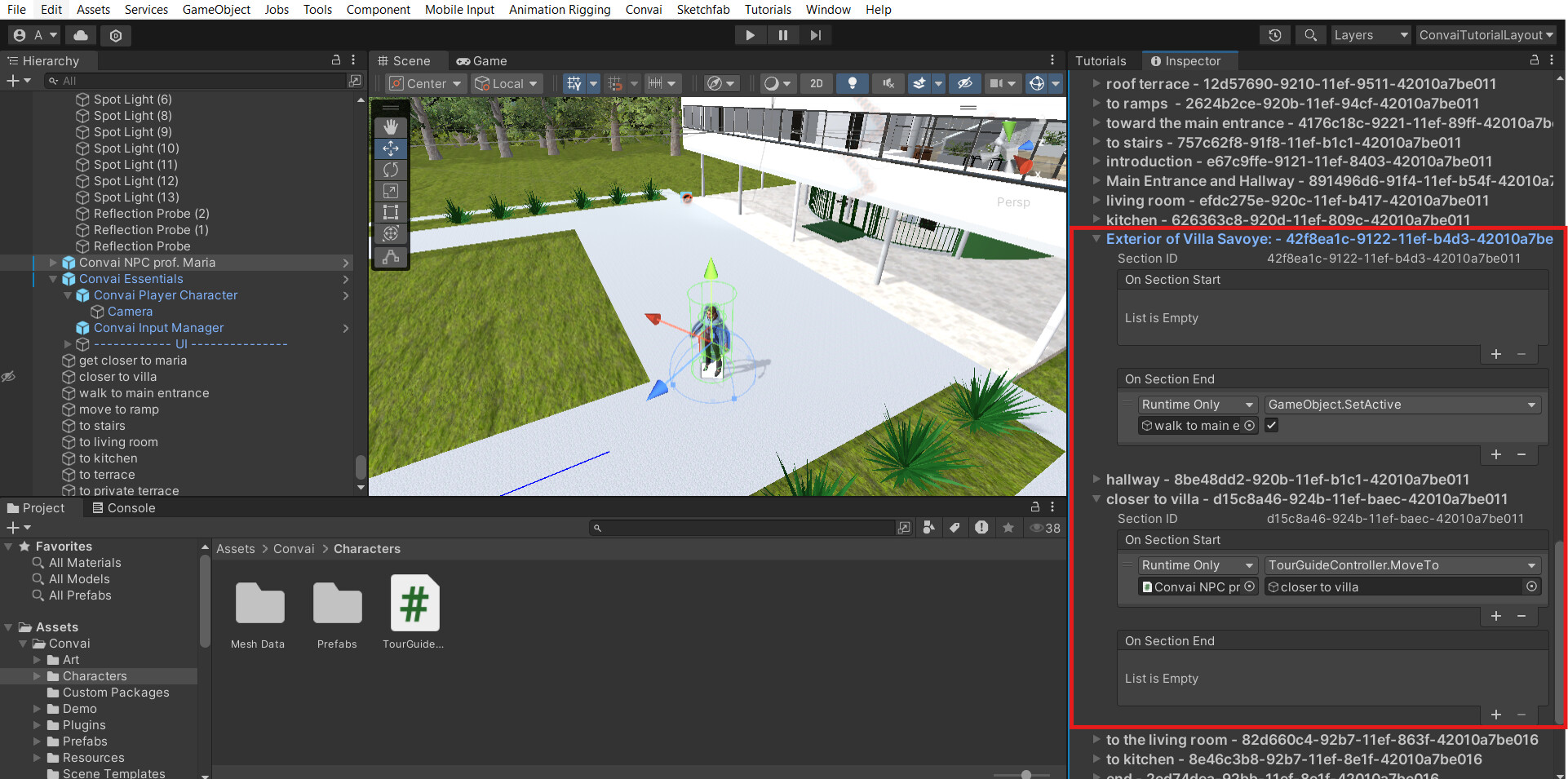The image size is (1568, 779).
Task: Toggle grid snapping in Scene view
Action: click(614, 83)
